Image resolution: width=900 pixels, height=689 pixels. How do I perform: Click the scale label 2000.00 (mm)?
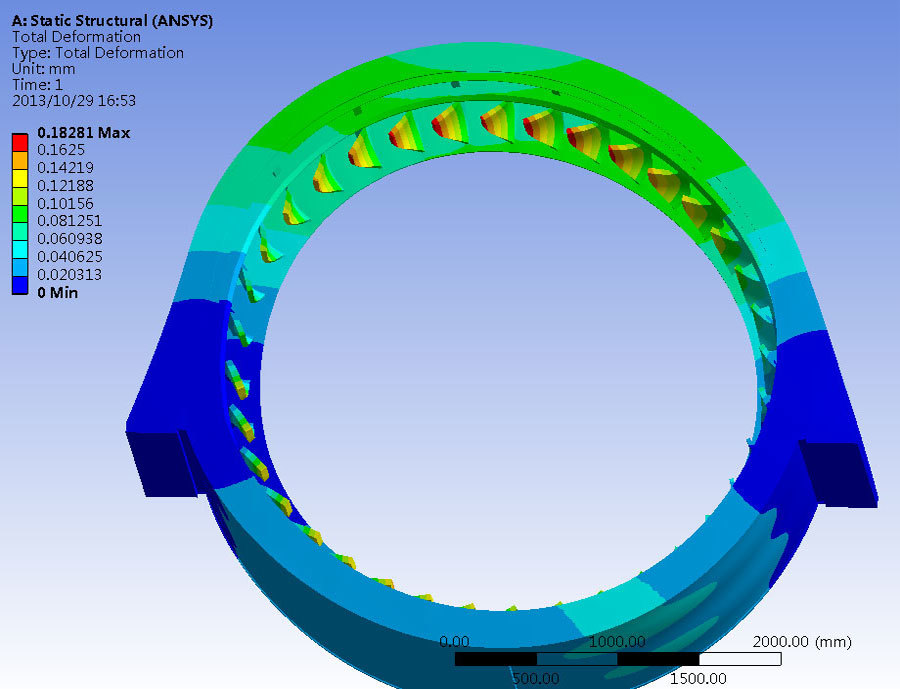[x=802, y=641]
